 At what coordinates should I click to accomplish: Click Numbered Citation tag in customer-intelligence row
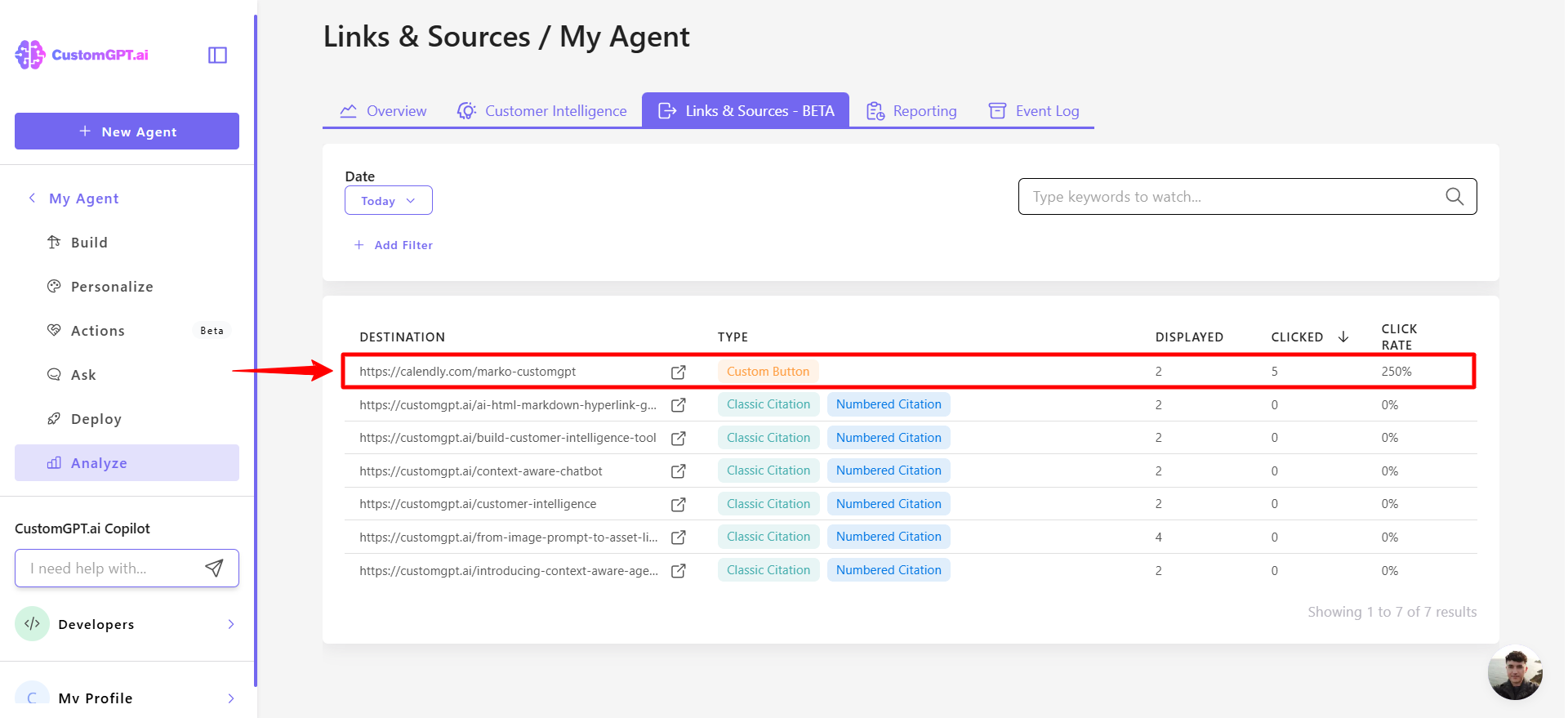(889, 504)
